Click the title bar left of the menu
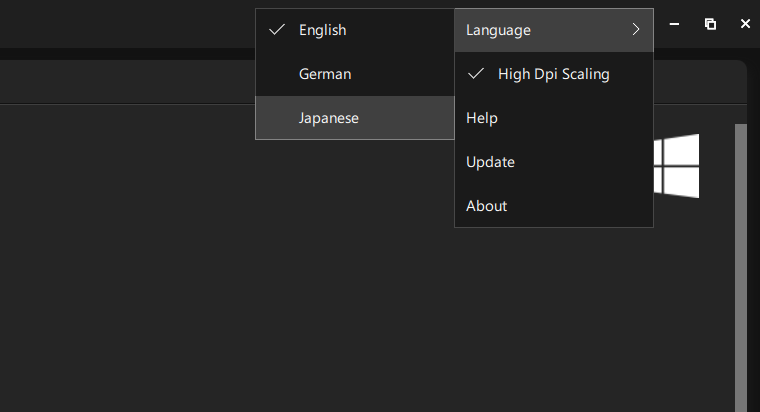The height and width of the screenshot is (412, 760). 126,24
